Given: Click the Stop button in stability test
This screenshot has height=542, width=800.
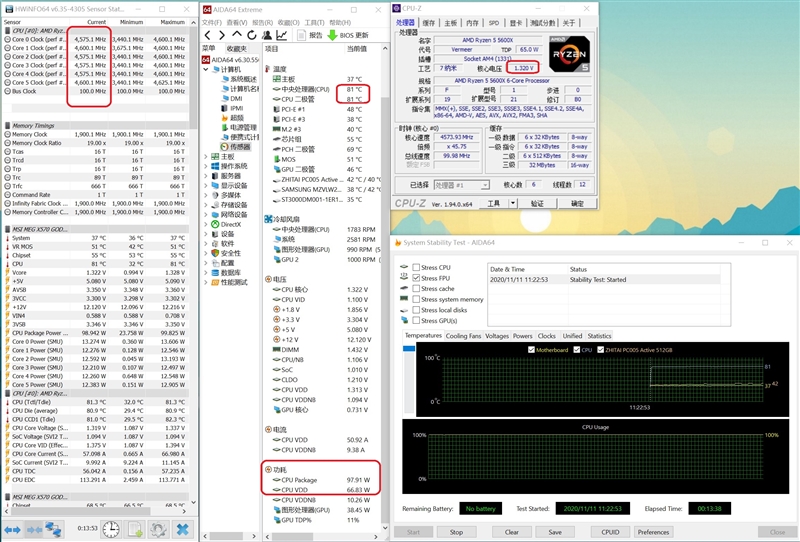Looking at the screenshot, I should tap(456, 532).
